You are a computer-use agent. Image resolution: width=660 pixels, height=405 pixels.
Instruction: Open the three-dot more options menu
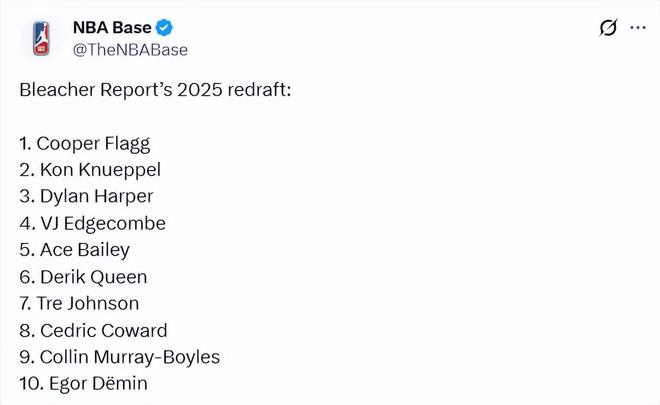tap(637, 28)
